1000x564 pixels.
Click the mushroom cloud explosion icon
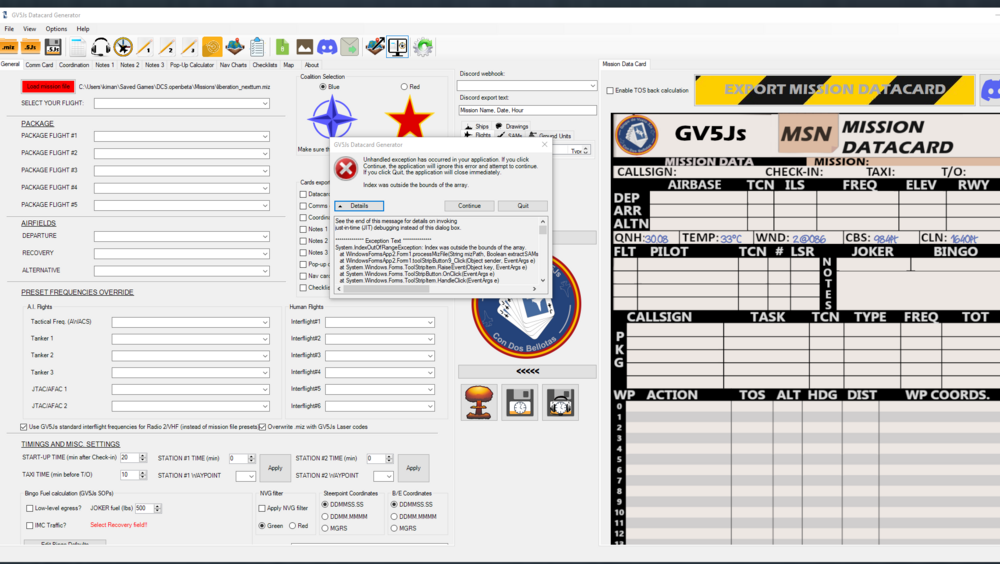tap(480, 402)
